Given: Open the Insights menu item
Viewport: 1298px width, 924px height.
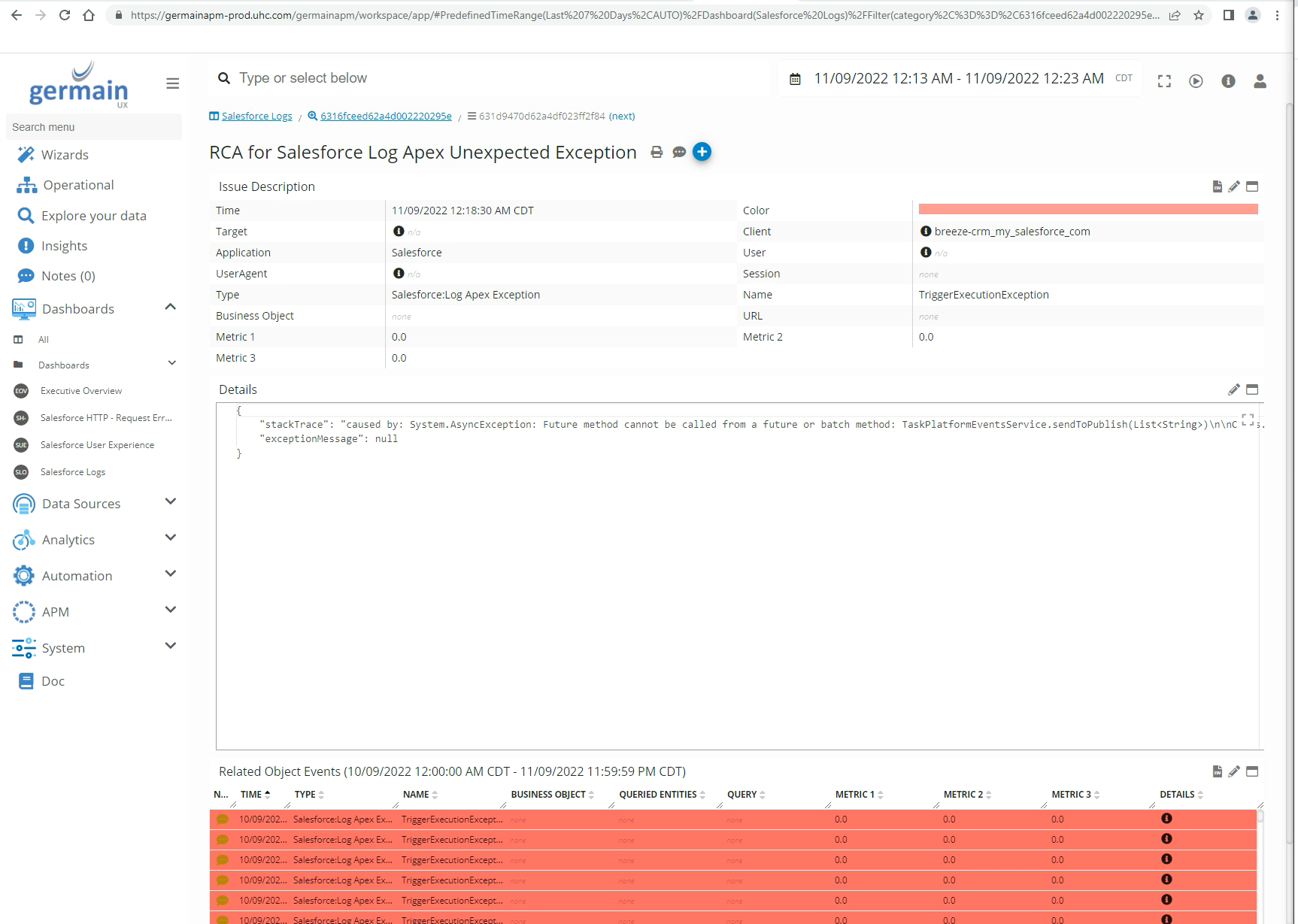Looking at the screenshot, I should click(x=64, y=246).
